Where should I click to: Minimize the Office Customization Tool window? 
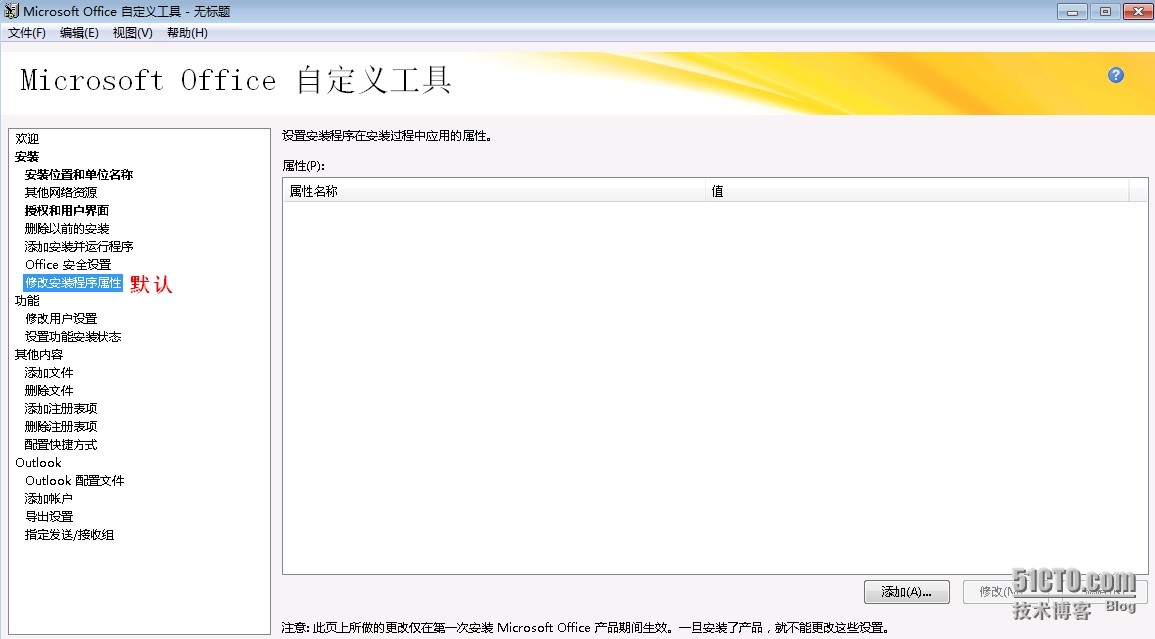coord(1072,12)
